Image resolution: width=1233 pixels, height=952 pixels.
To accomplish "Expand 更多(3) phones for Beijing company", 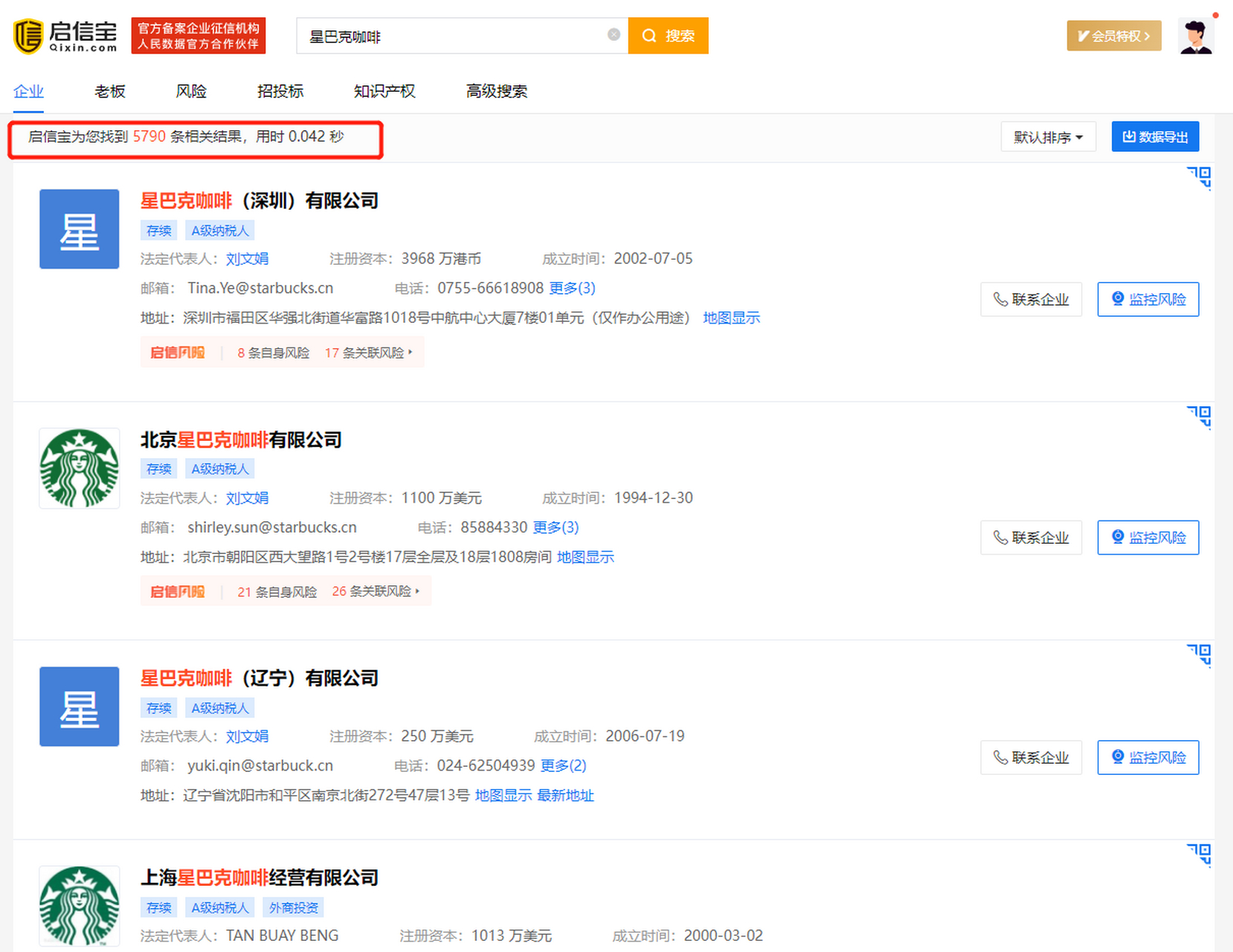I will pos(556,527).
